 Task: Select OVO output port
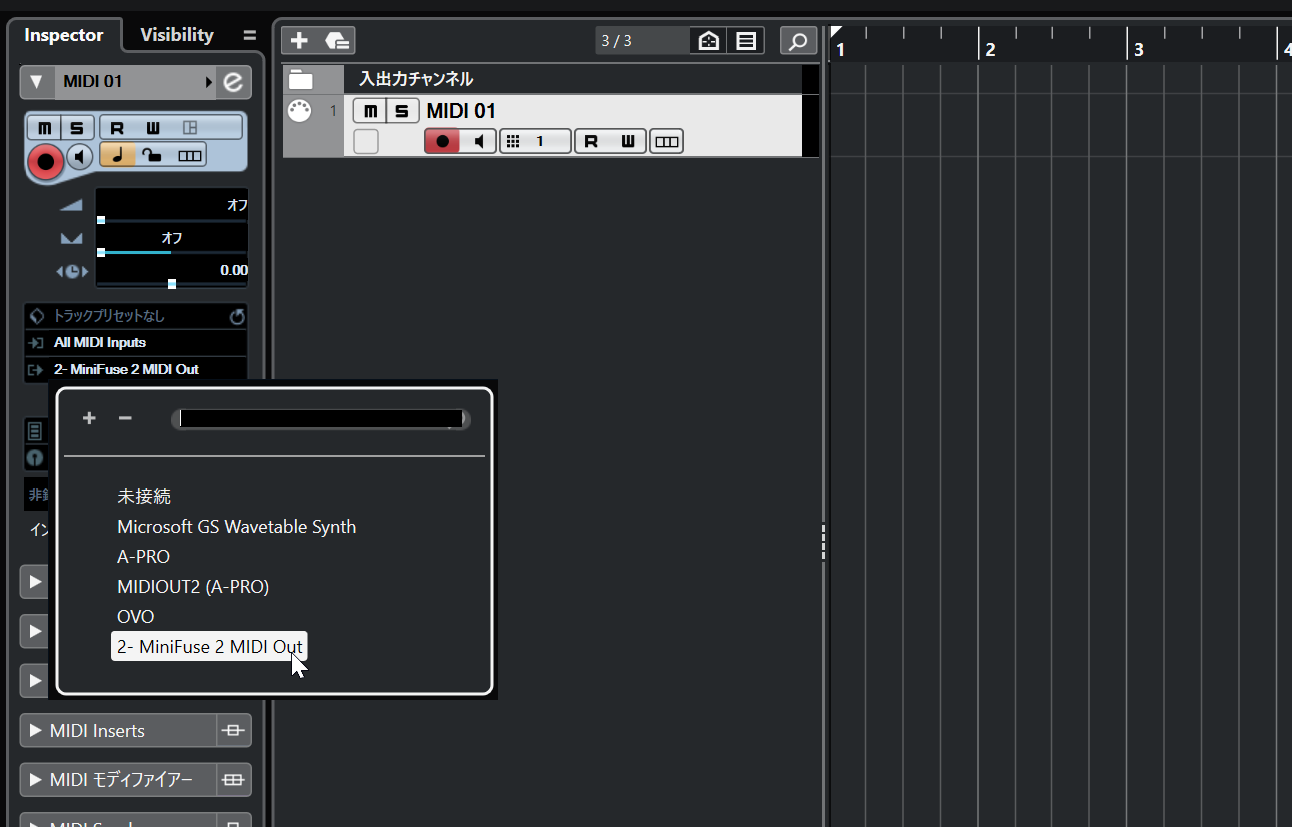pyautogui.click(x=136, y=617)
